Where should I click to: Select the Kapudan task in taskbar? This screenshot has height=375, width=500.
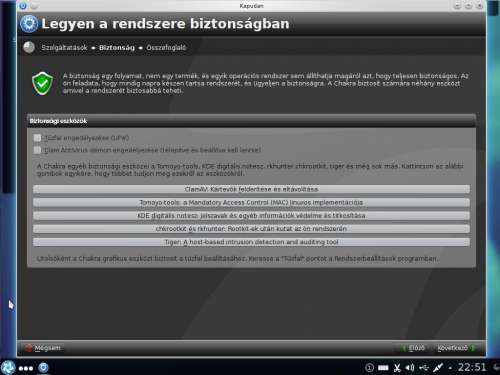[x=43, y=368]
